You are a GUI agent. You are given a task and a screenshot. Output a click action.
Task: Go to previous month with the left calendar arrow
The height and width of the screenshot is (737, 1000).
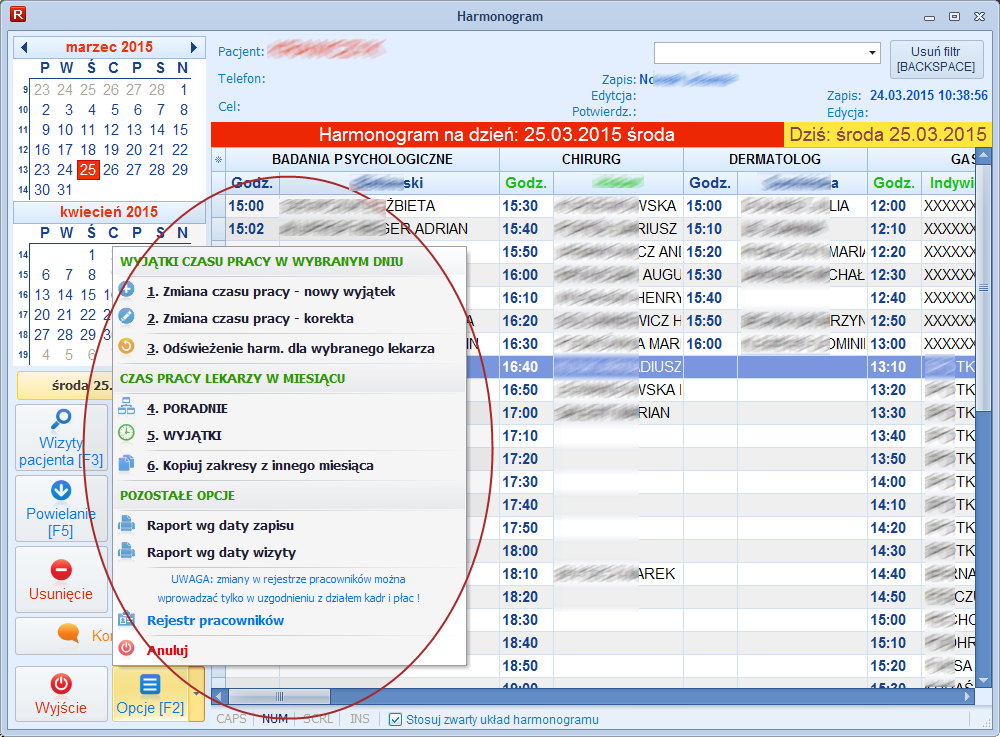coord(24,47)
